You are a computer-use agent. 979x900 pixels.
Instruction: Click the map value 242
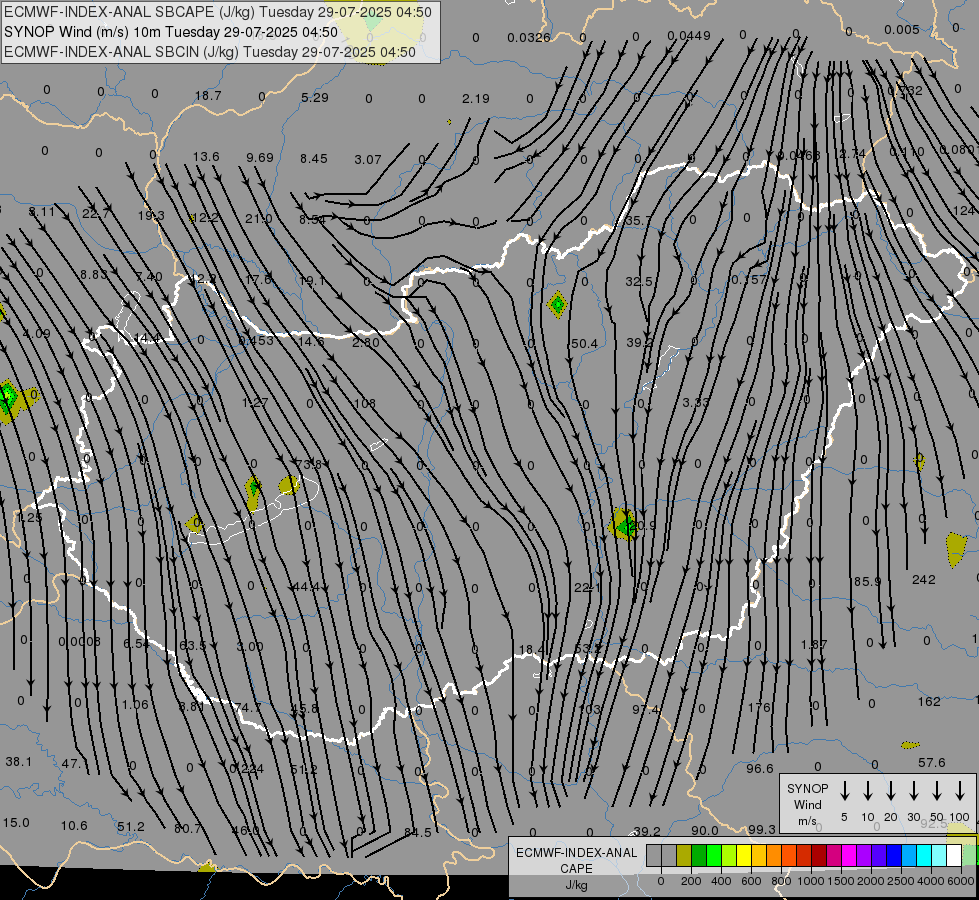923,580
